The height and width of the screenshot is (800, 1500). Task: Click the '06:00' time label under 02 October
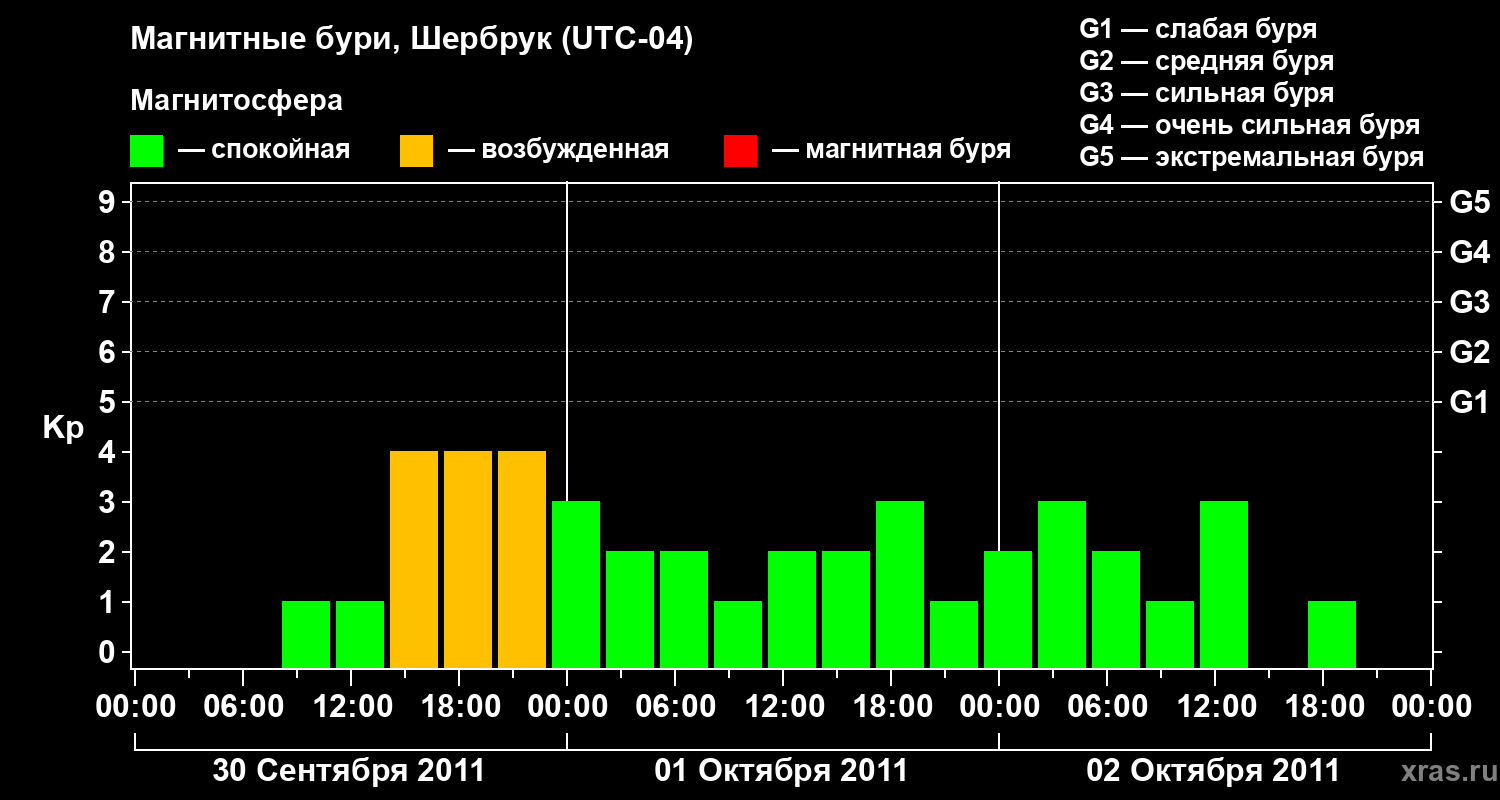(x=1107, y=707)
